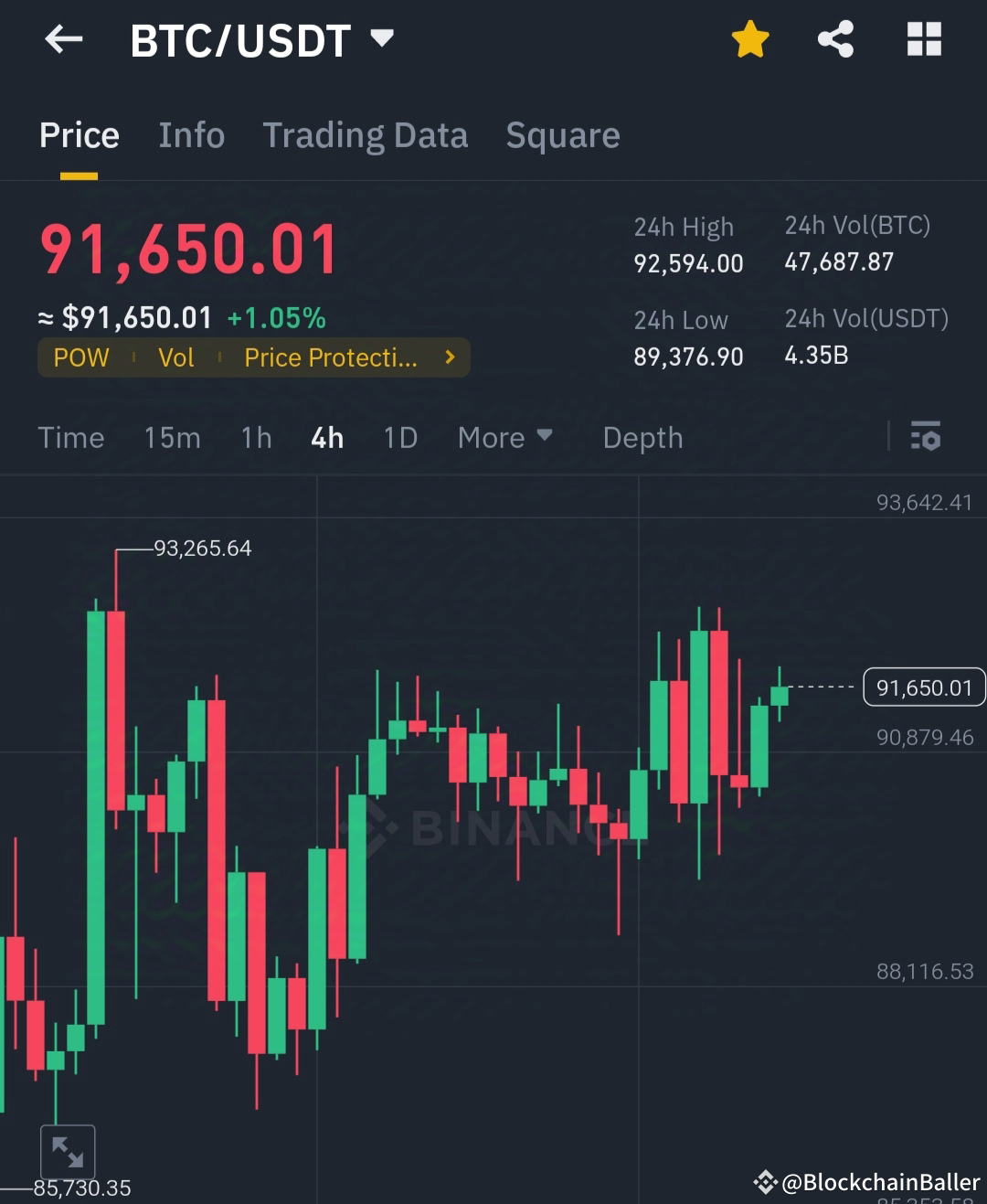Image resolution: width=987 pixels, height=1204 pixels.
Task: Switch to the 15m timeframe
Action: coord(172,438)
